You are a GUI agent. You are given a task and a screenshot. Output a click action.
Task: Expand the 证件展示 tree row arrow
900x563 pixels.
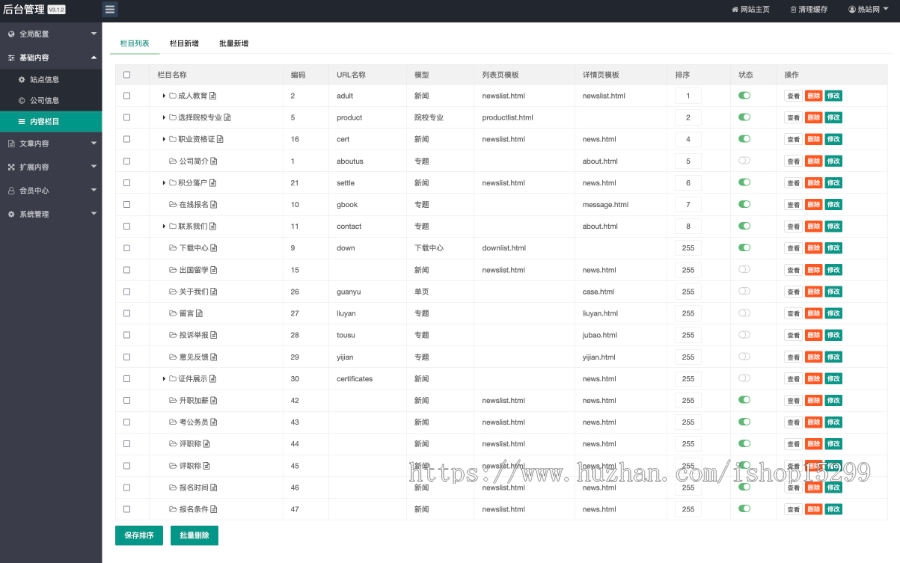click(164, 379)
